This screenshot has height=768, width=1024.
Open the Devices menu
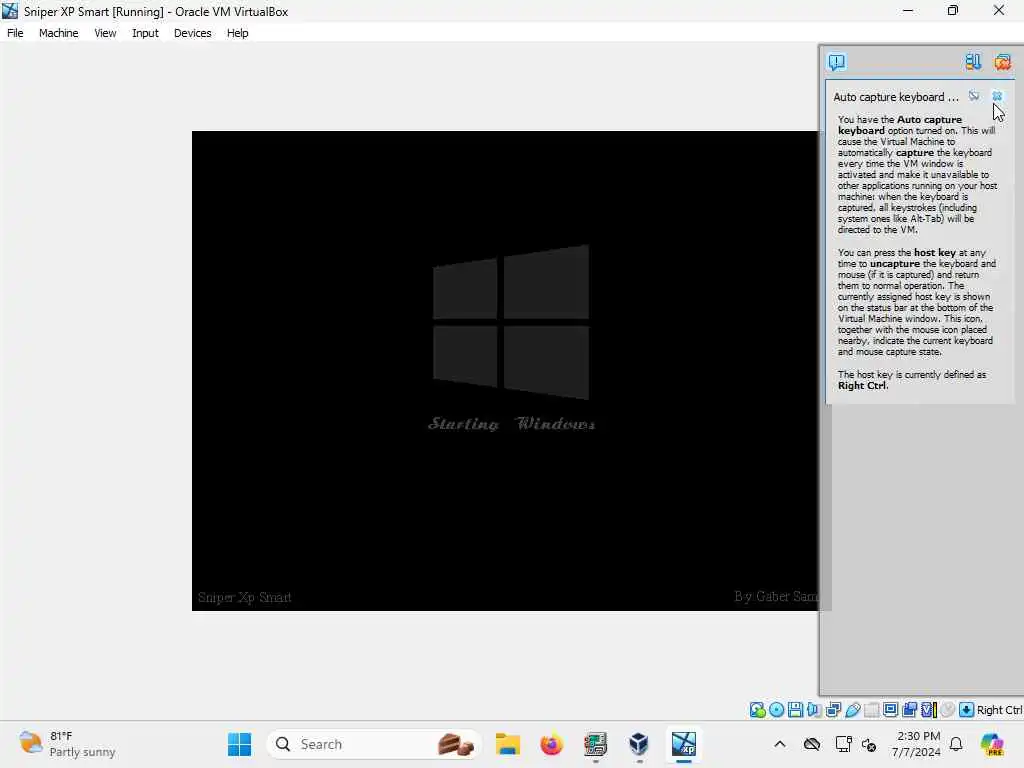pos(193,33)
